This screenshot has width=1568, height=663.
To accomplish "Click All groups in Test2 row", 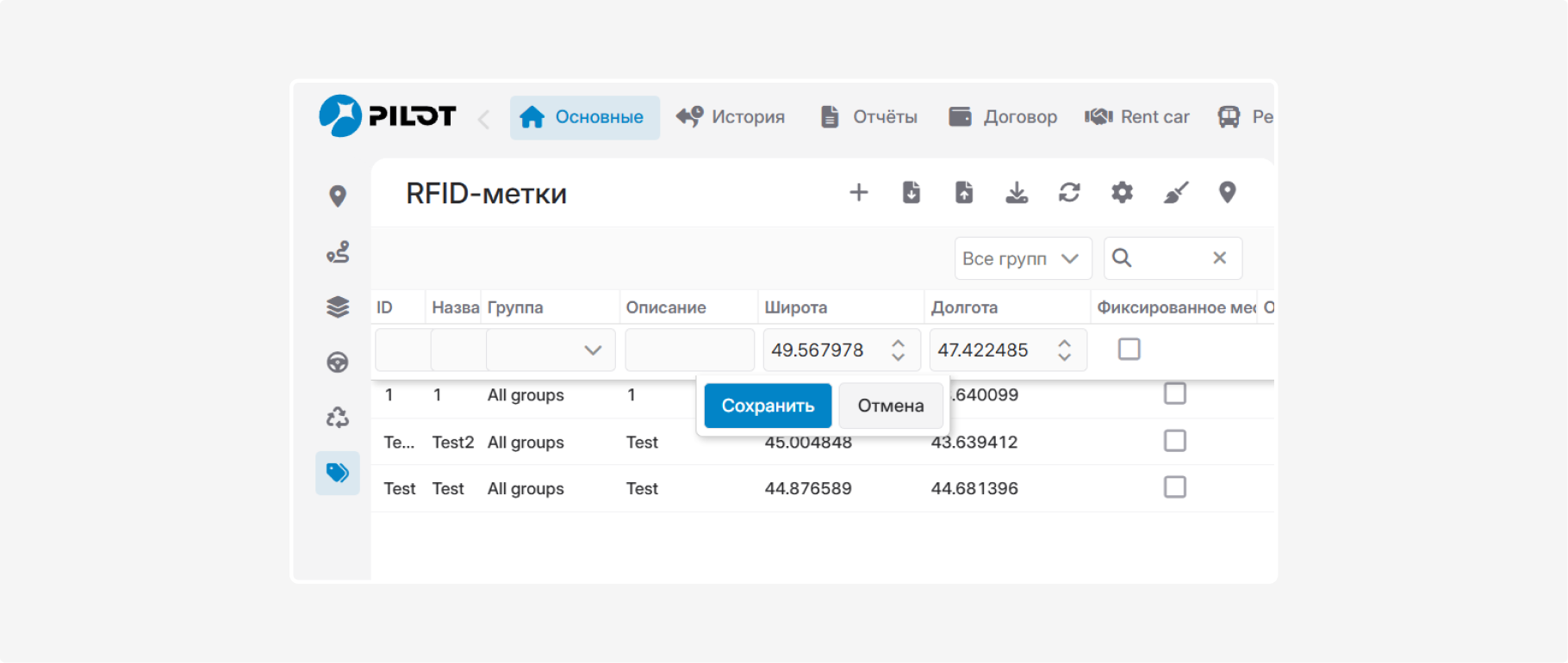I will 526,443.
